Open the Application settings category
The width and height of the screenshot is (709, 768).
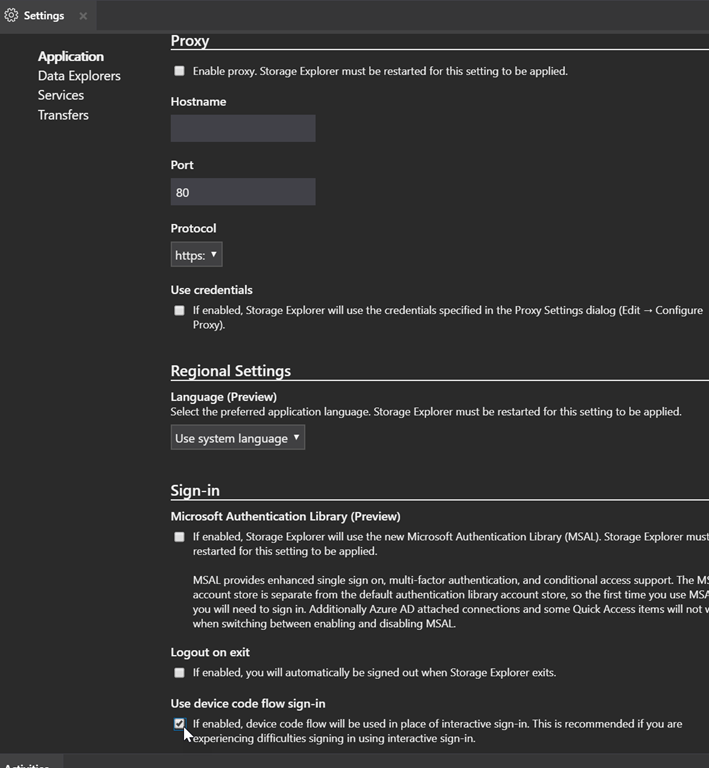tap(70, 56)
